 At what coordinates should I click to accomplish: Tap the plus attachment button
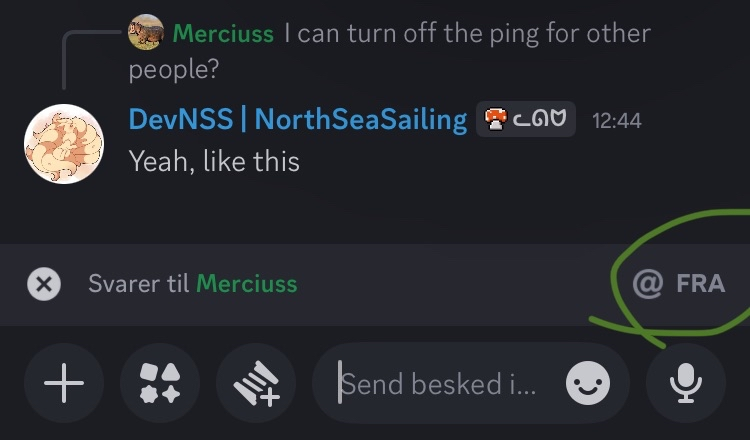coord(64,384)
